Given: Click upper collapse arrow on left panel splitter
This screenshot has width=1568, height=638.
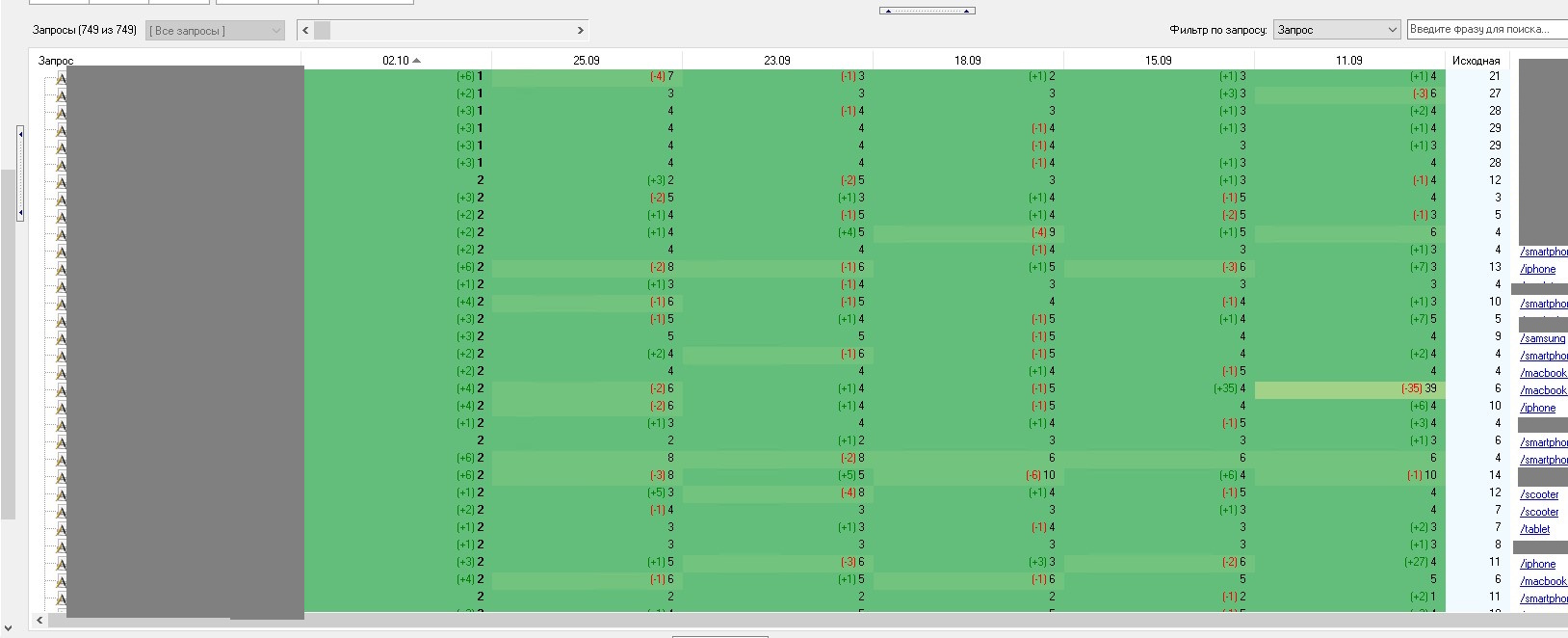Looking at the screenshot, I should [20, 135].
